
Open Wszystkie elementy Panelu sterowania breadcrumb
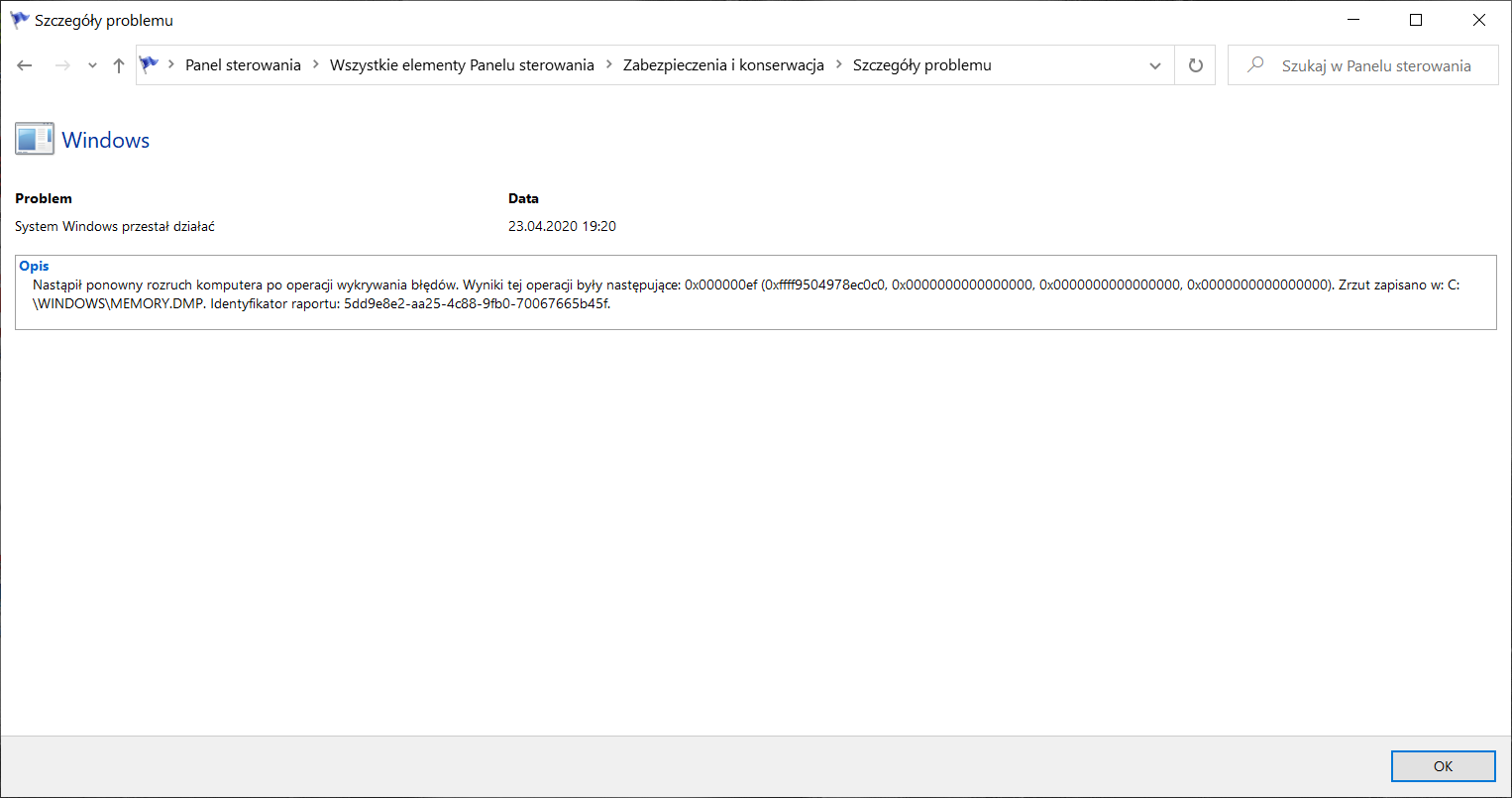coord(462,65)
